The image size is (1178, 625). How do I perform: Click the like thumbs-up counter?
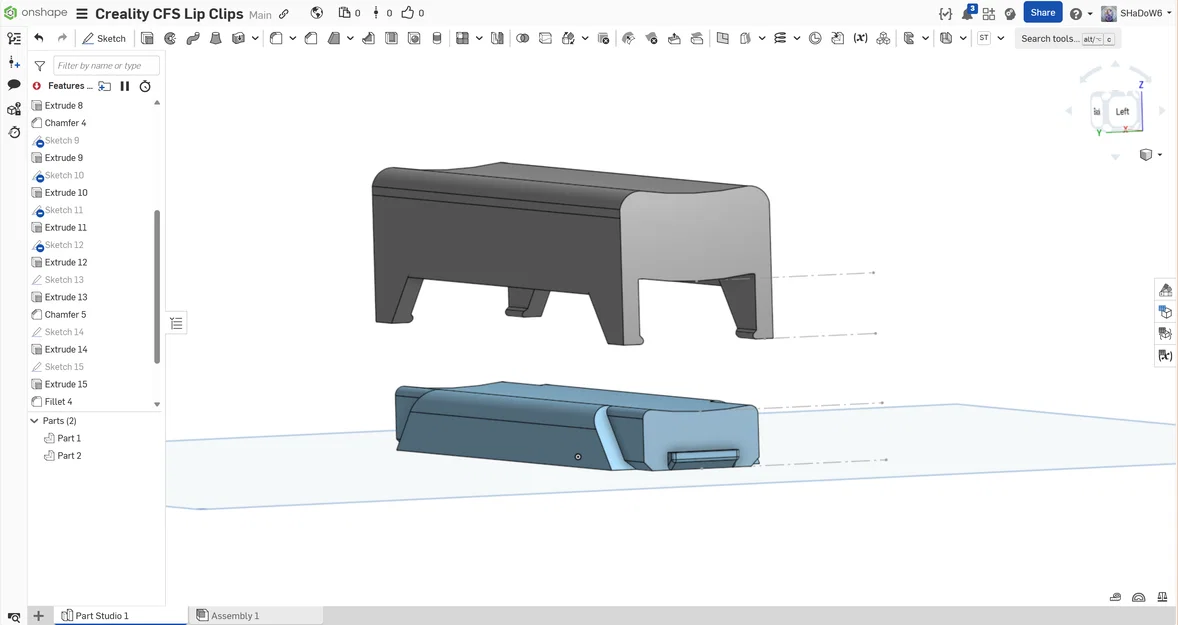[412, 13]
